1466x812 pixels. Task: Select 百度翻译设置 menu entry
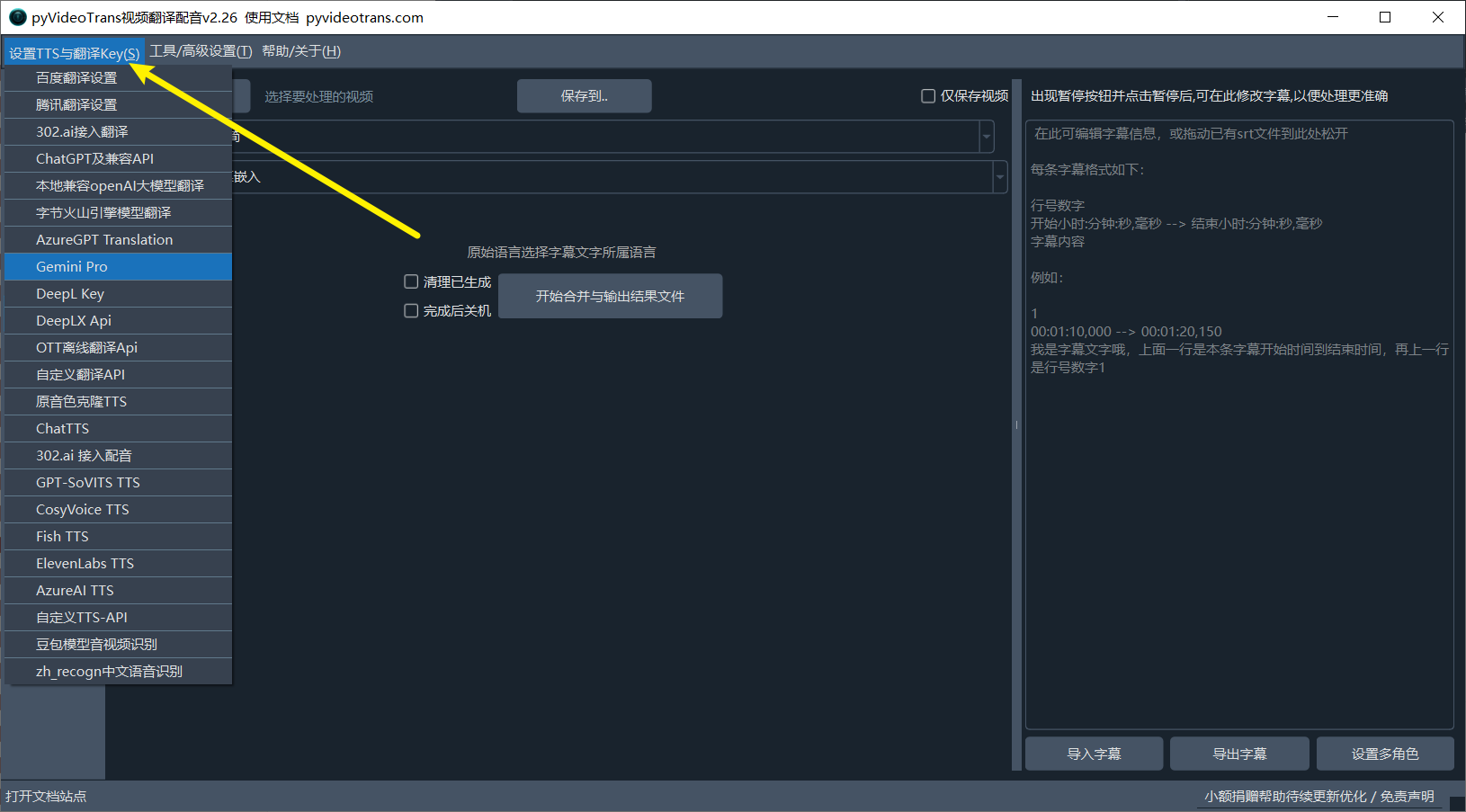118,78
